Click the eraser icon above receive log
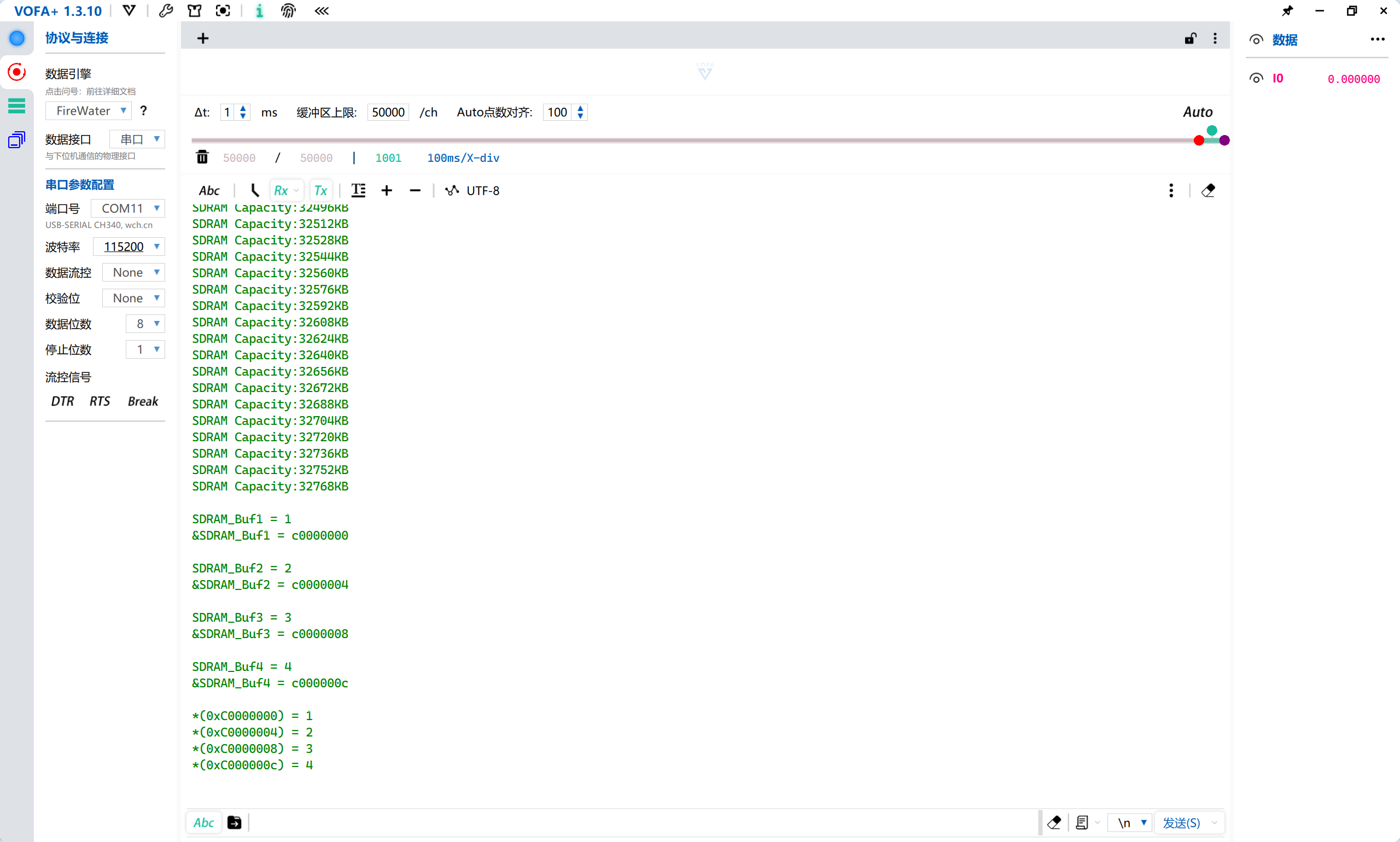The height and width of the screenshot is (842, 1400). click(x=1208, y=191)
